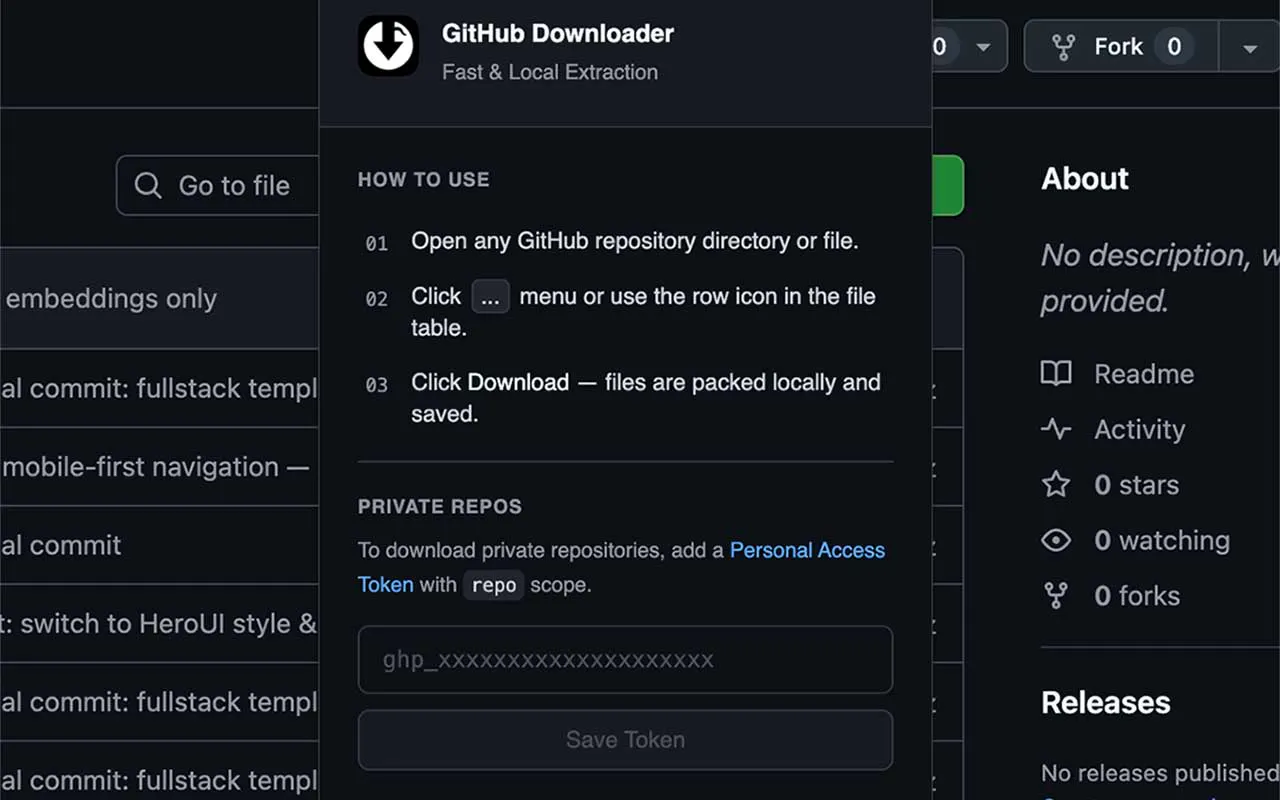Click the magnifier icon in Go to file
The width and height of the screenshot is (1280, 800).
pos(148,185)
